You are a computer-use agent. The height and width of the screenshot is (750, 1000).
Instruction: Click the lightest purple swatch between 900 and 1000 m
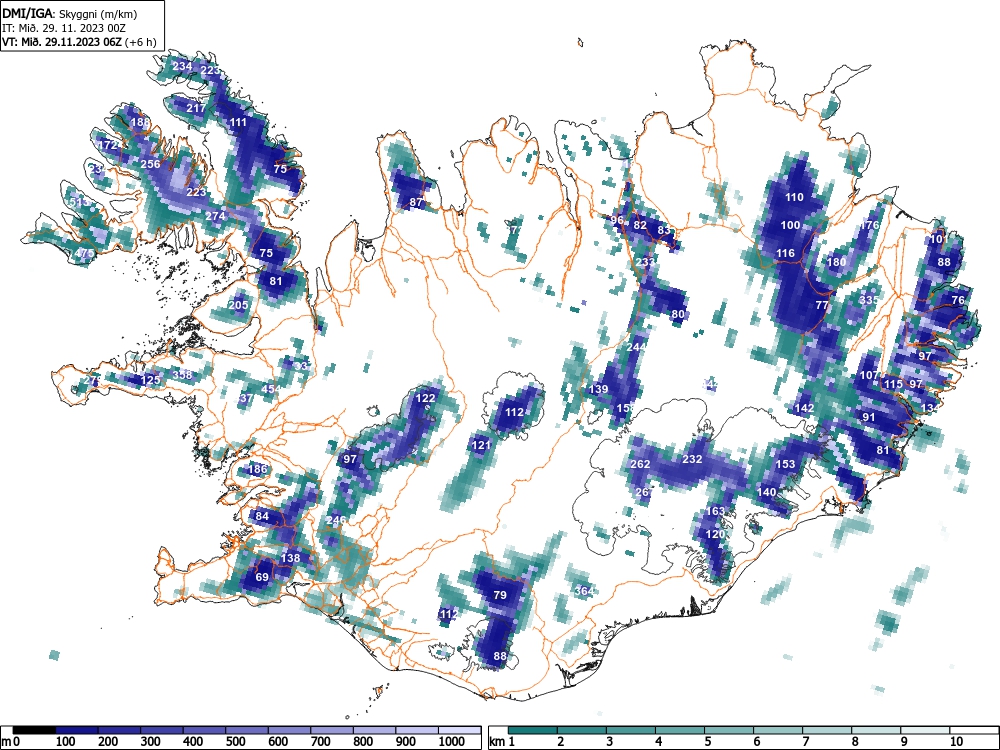pyautogui.click(x=417, y=730)
